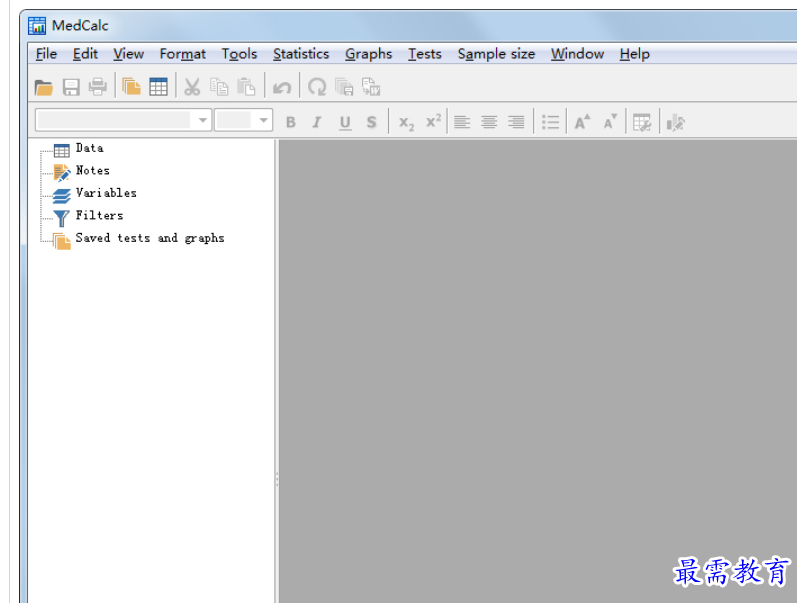Open the Tools menu

point(239,54)
